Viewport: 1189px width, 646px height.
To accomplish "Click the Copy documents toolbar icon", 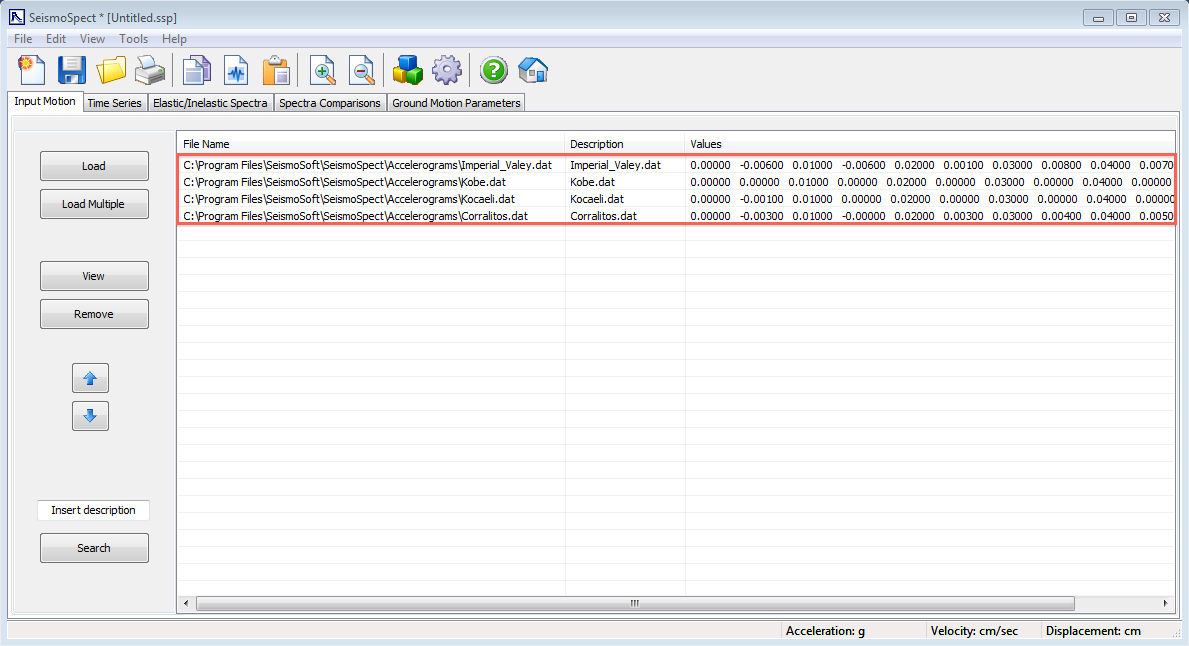I will point(197,70).
